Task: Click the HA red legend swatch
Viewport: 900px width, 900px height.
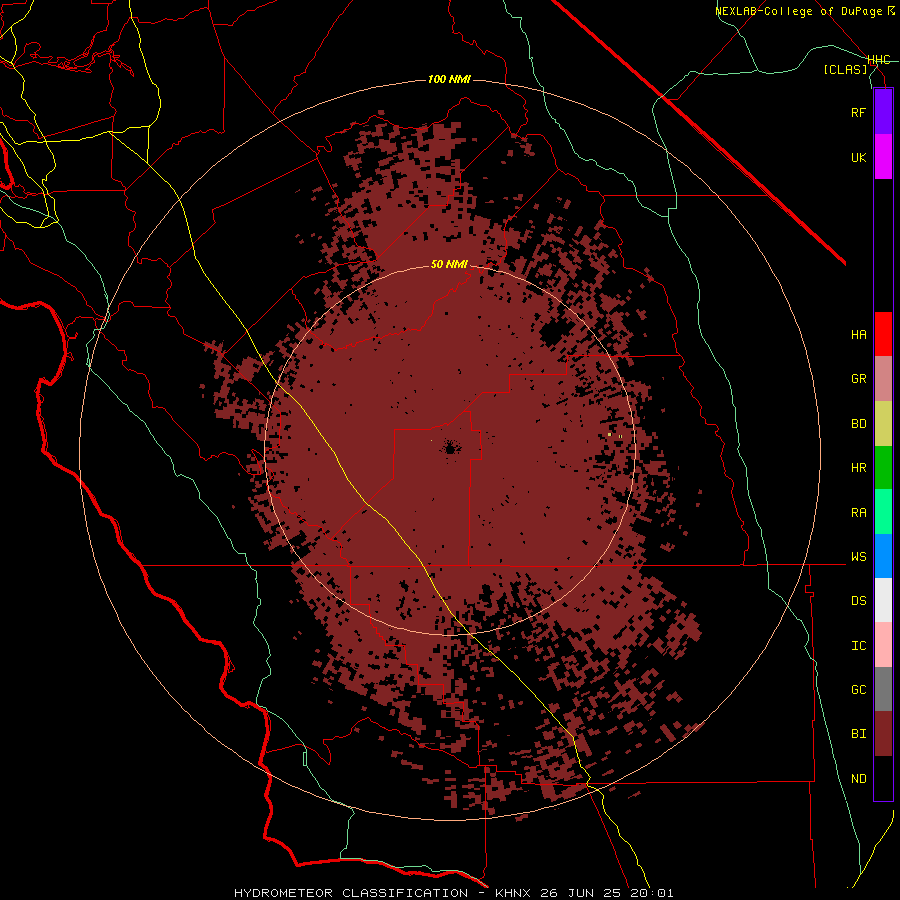Action: [x=883, y=334]
